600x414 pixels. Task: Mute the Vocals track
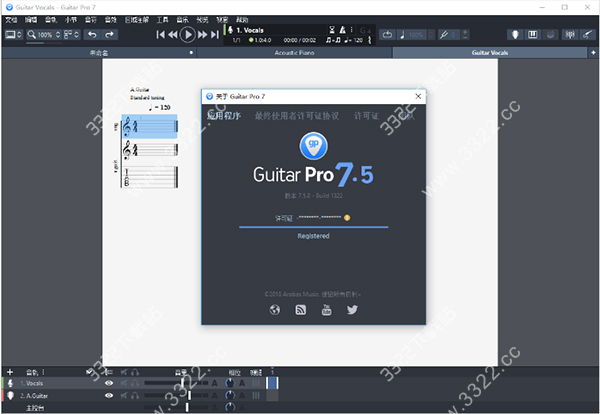[x=124, y=383]
